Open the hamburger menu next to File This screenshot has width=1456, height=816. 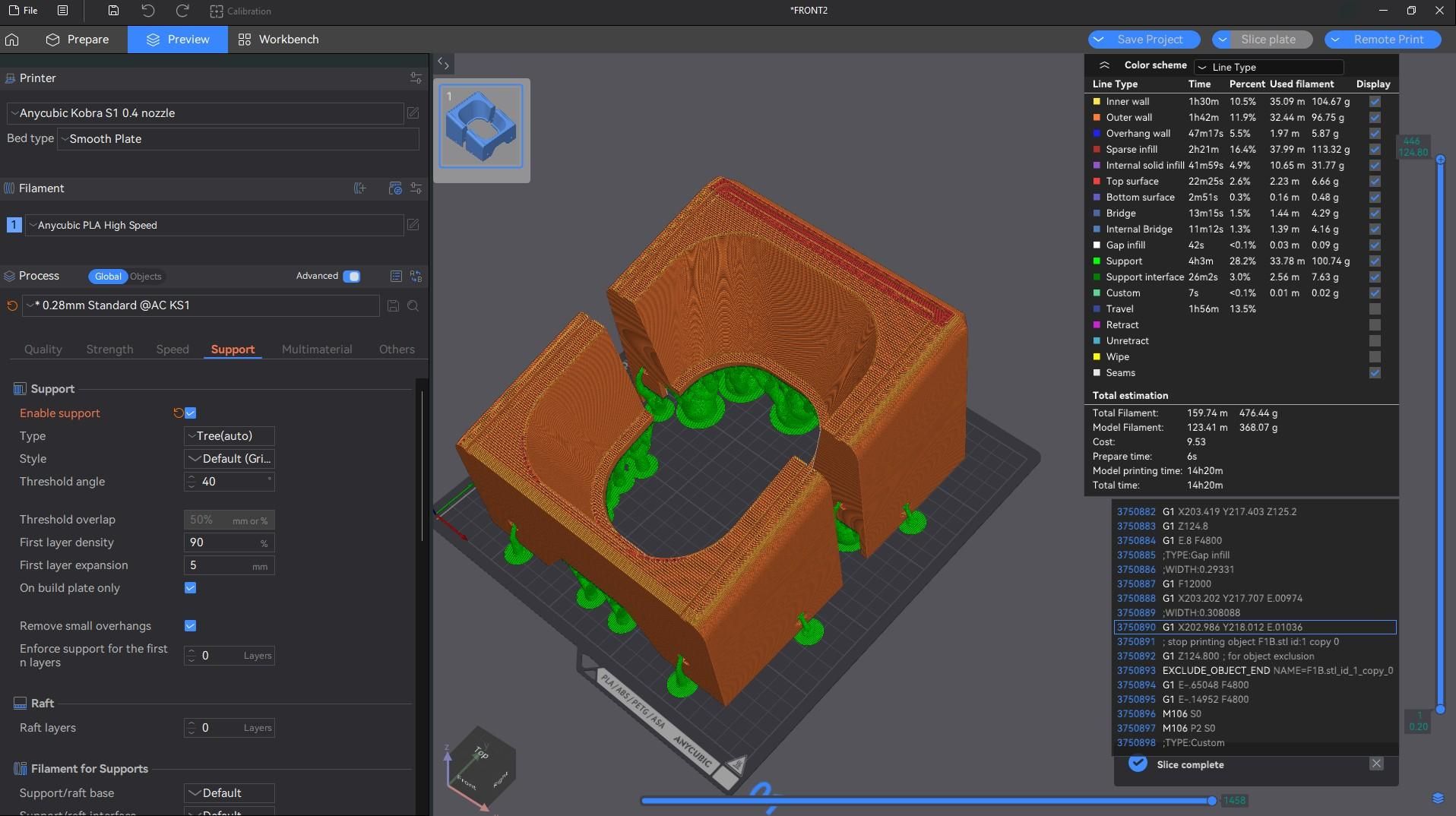tap(63, 11)
